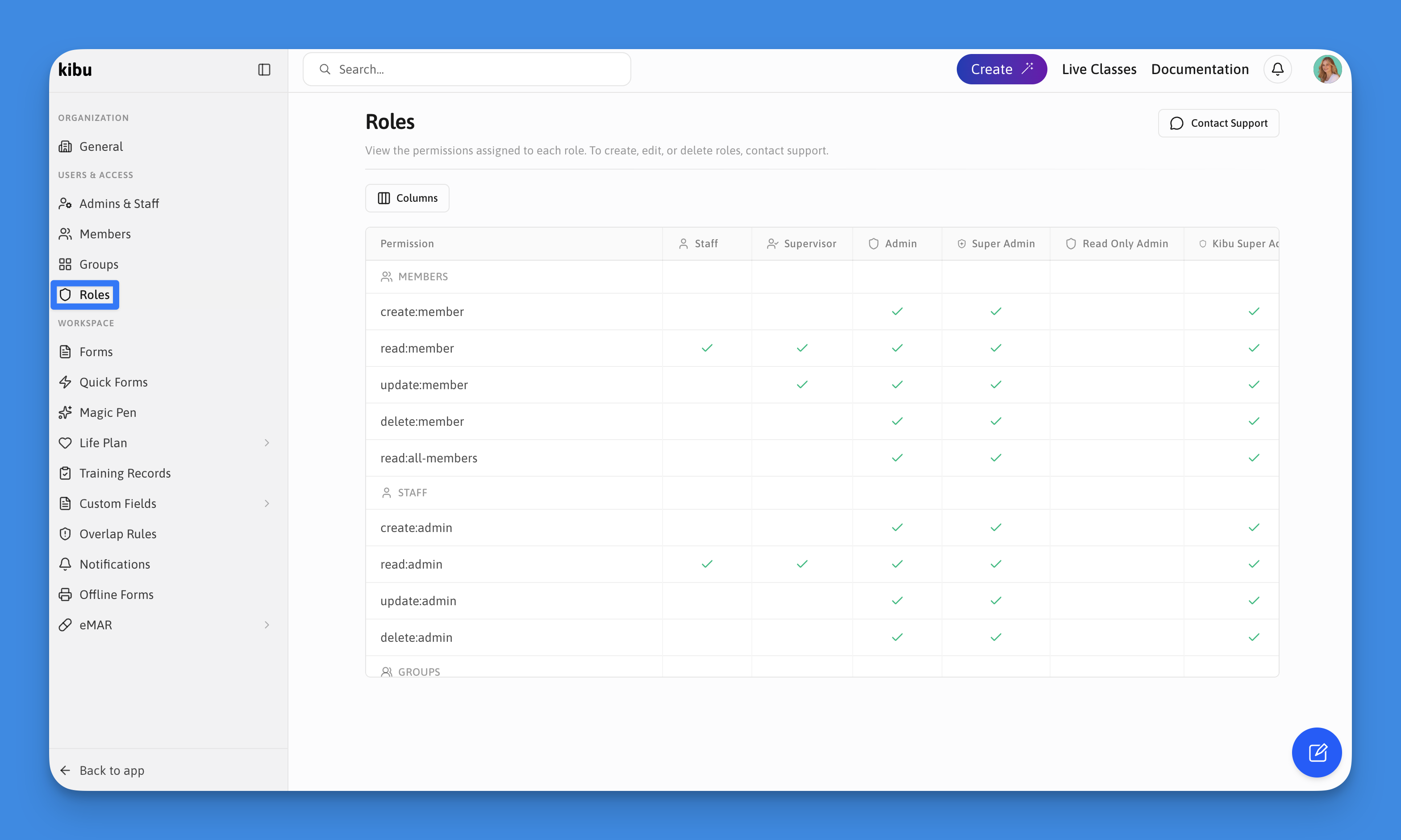
Task: Open the user profile avatar
Action: coord(1327,69)
